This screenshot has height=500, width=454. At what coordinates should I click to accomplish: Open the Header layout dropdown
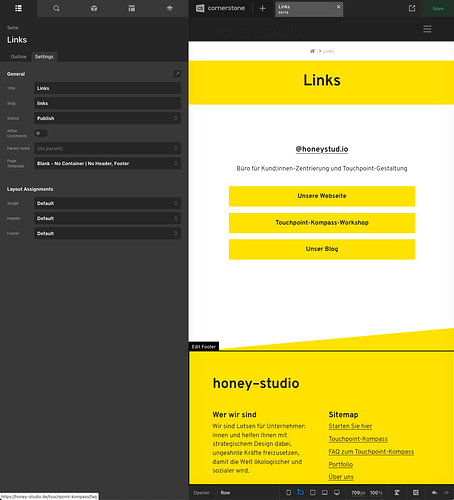107,218
